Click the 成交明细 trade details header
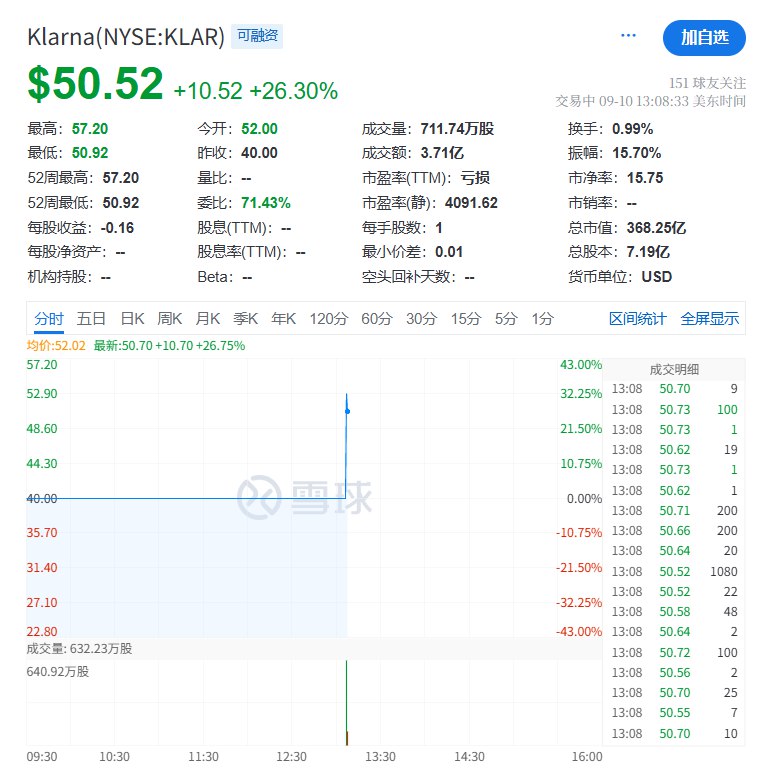 coord(674,370)
